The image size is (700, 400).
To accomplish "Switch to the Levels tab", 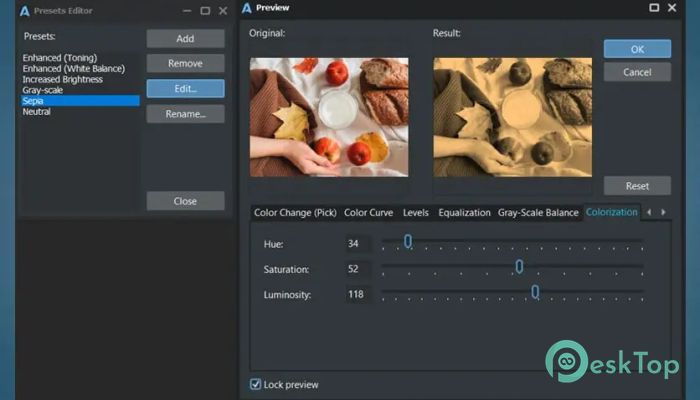I will (416, 212).
